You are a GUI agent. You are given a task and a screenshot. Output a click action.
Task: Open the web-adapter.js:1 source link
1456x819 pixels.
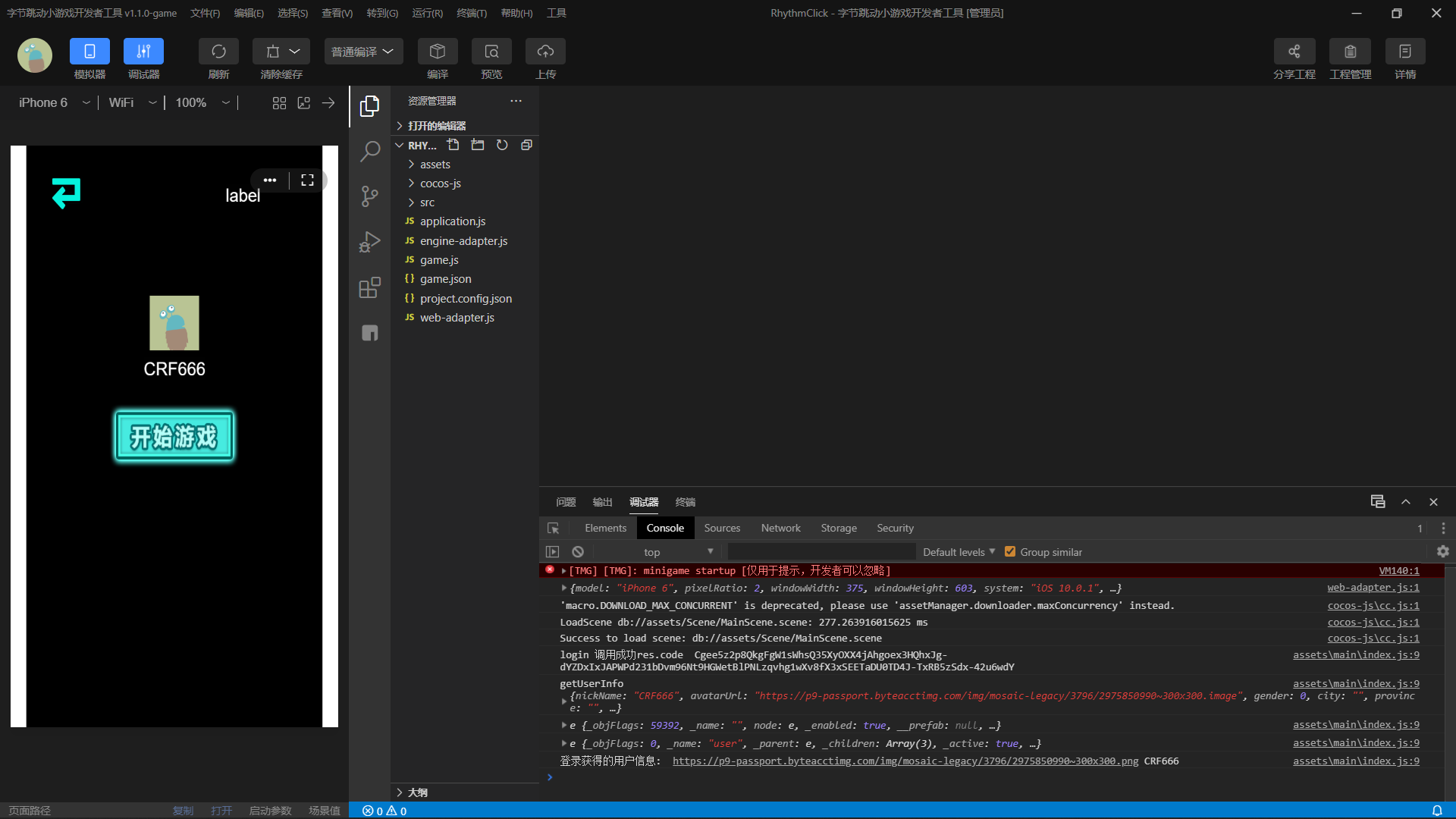[1373, 588]
